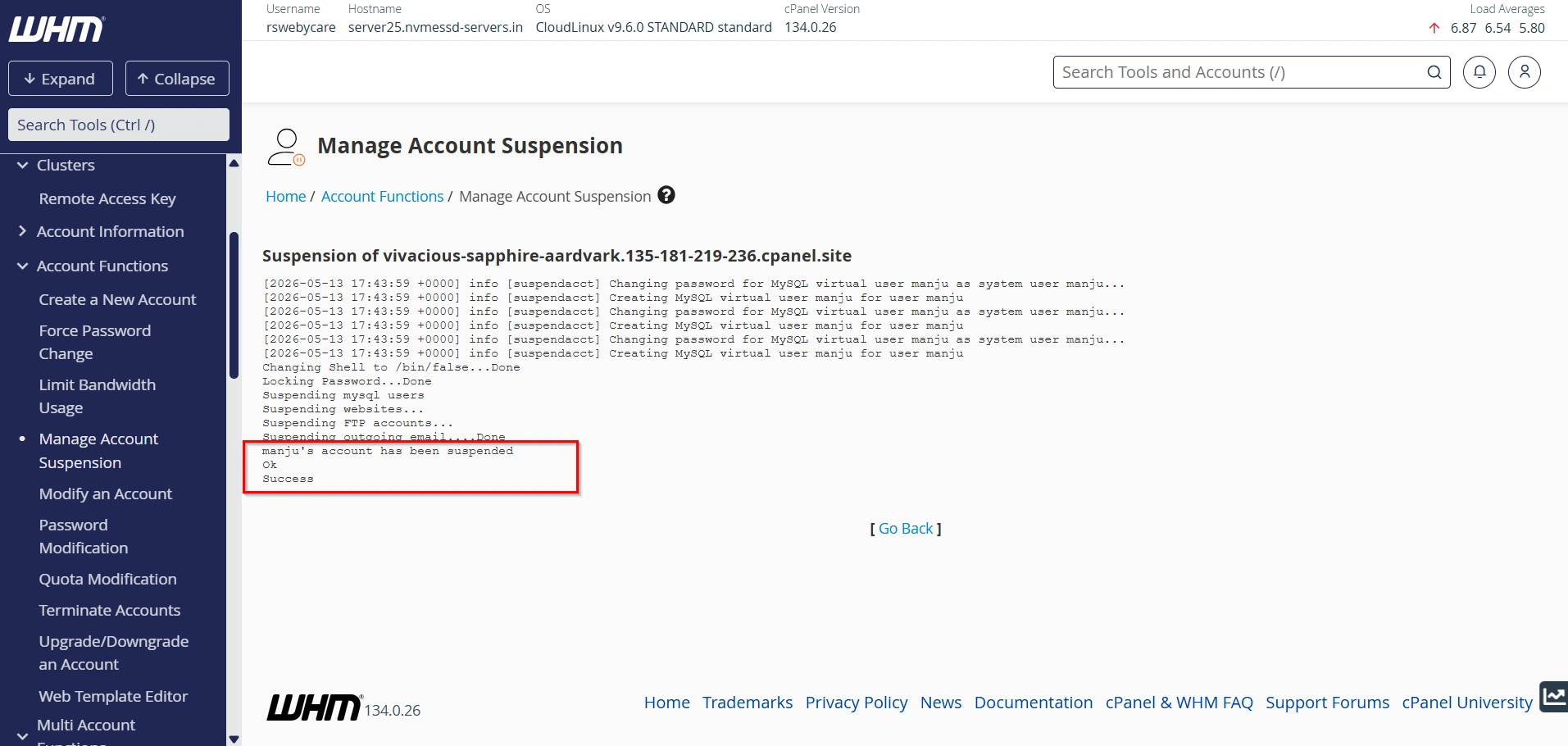Click the cPanel version 134.0.26 in the header
This screenshot has width=1568, height=746.
pyautogui.click(x=810, y=27)
